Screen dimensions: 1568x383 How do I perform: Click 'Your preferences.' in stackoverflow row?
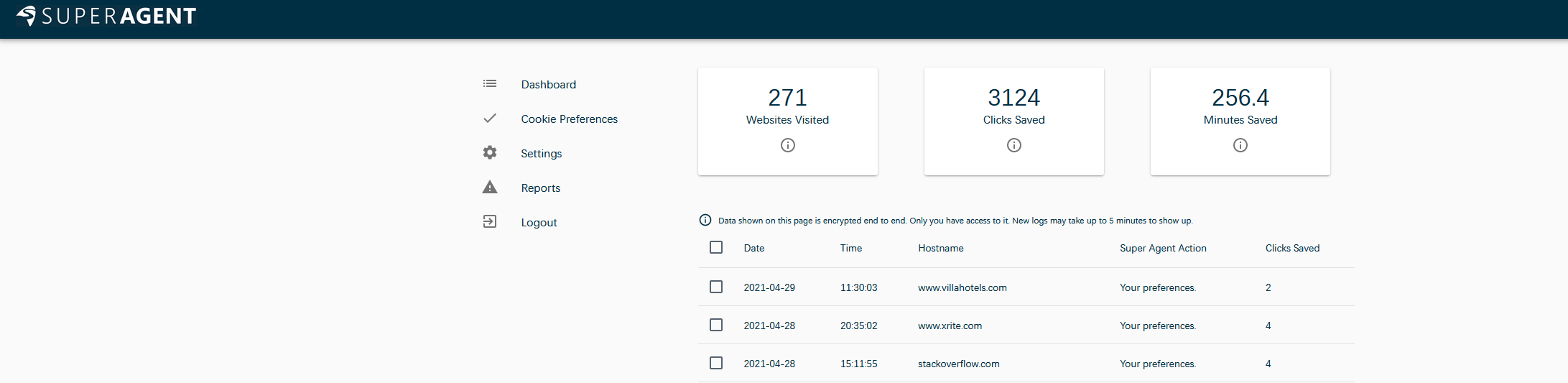click(x=1158, y=364)
